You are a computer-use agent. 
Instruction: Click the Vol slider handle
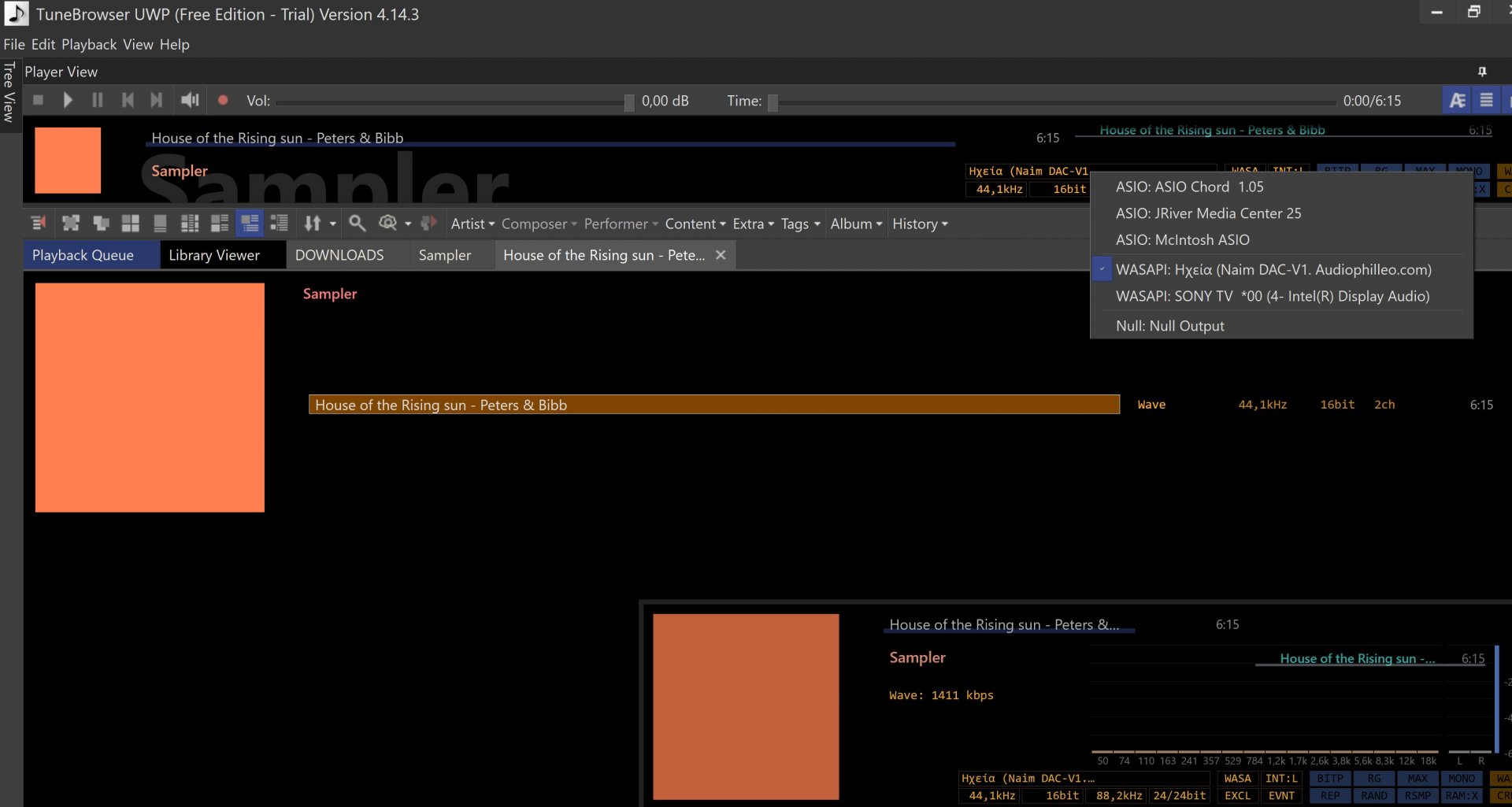tap(629, 102)
